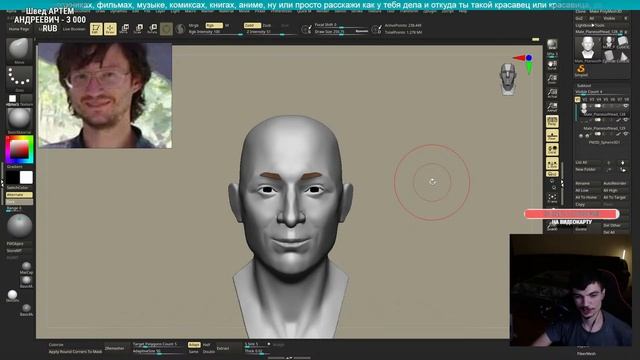
Task: Activate the Move transform tool
Action: click(x=124, y=29)
